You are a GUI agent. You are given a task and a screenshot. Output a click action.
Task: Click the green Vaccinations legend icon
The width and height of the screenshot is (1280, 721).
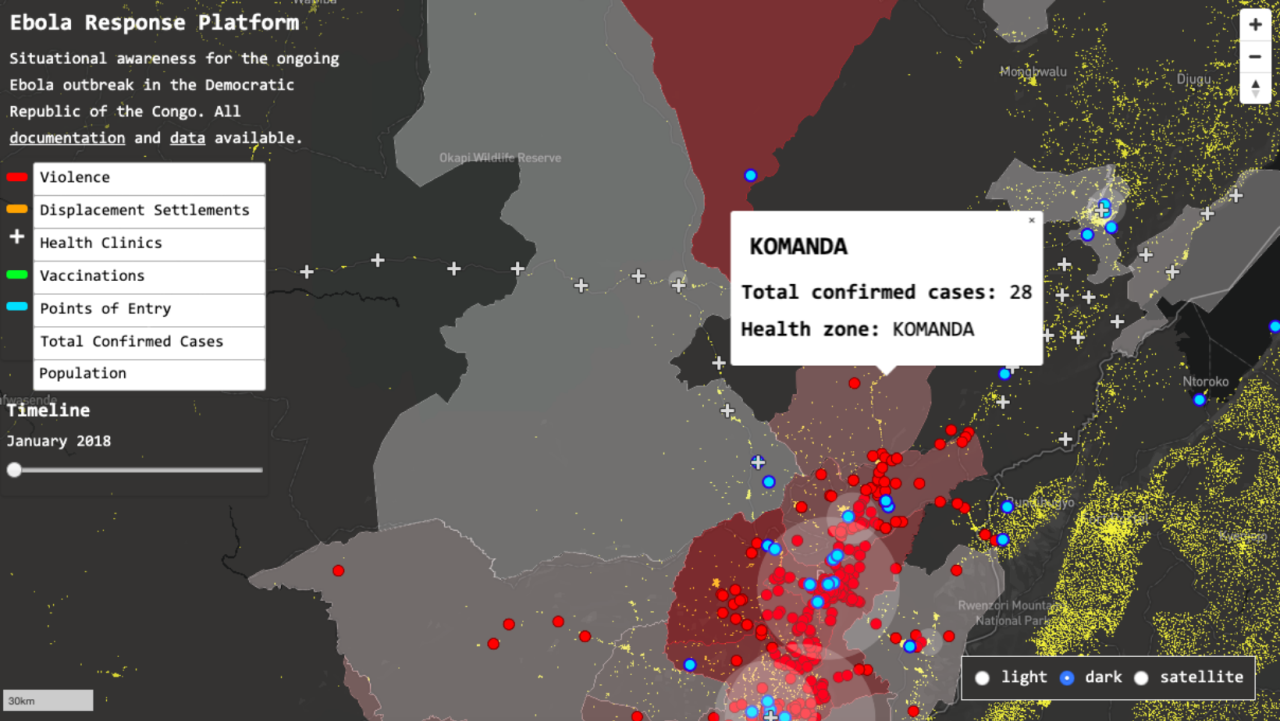(x=17, y=276)
